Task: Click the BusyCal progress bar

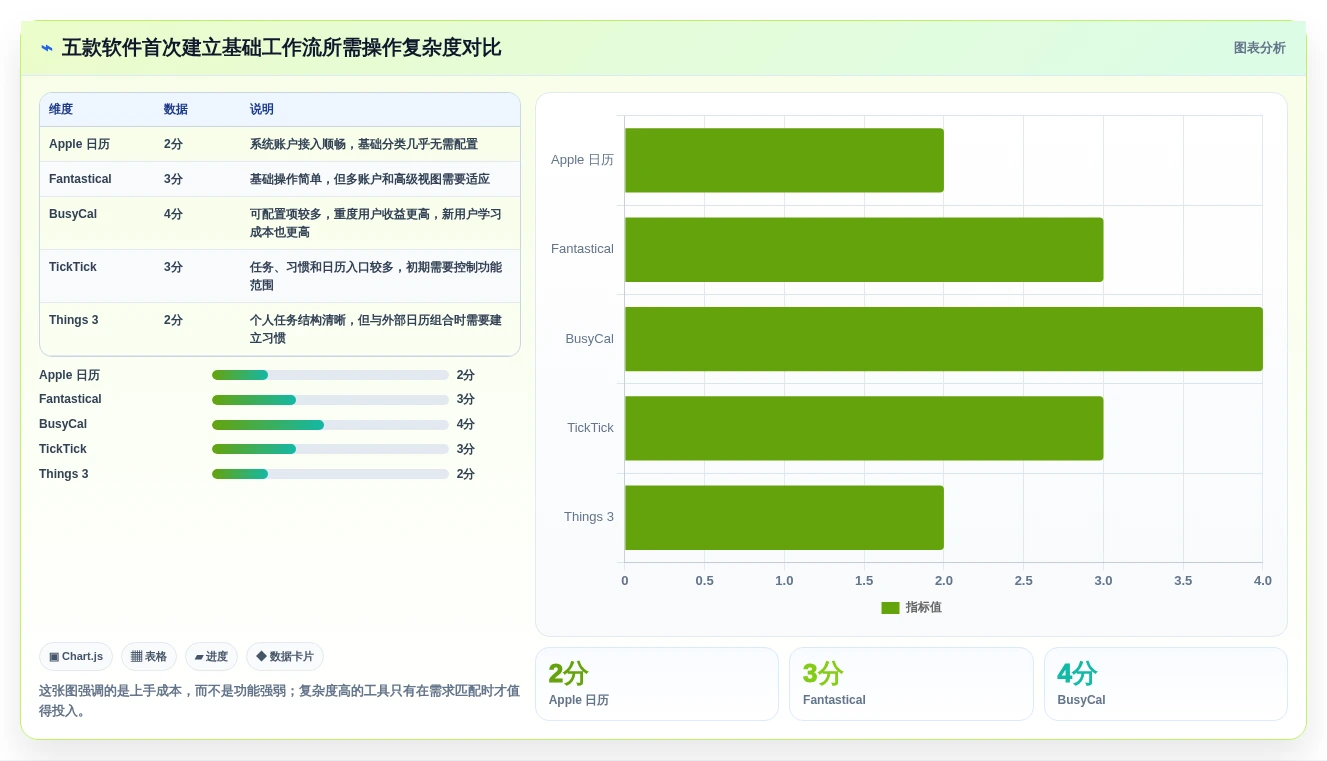Action: (x=330, y=425)
